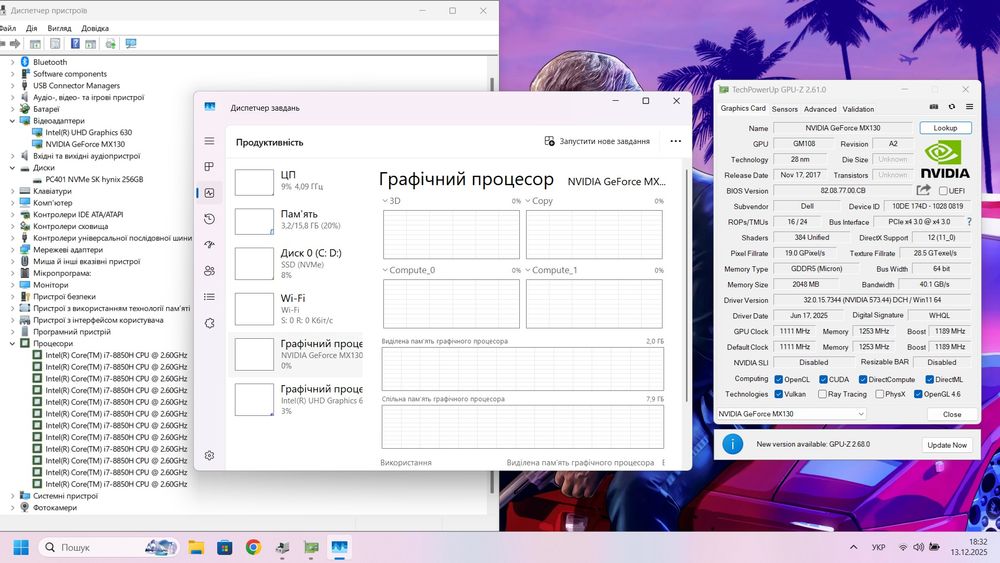Click show/hide console tree icon in Device Manager
This screenshot has width=1000, height=563.
coord(35,43)
